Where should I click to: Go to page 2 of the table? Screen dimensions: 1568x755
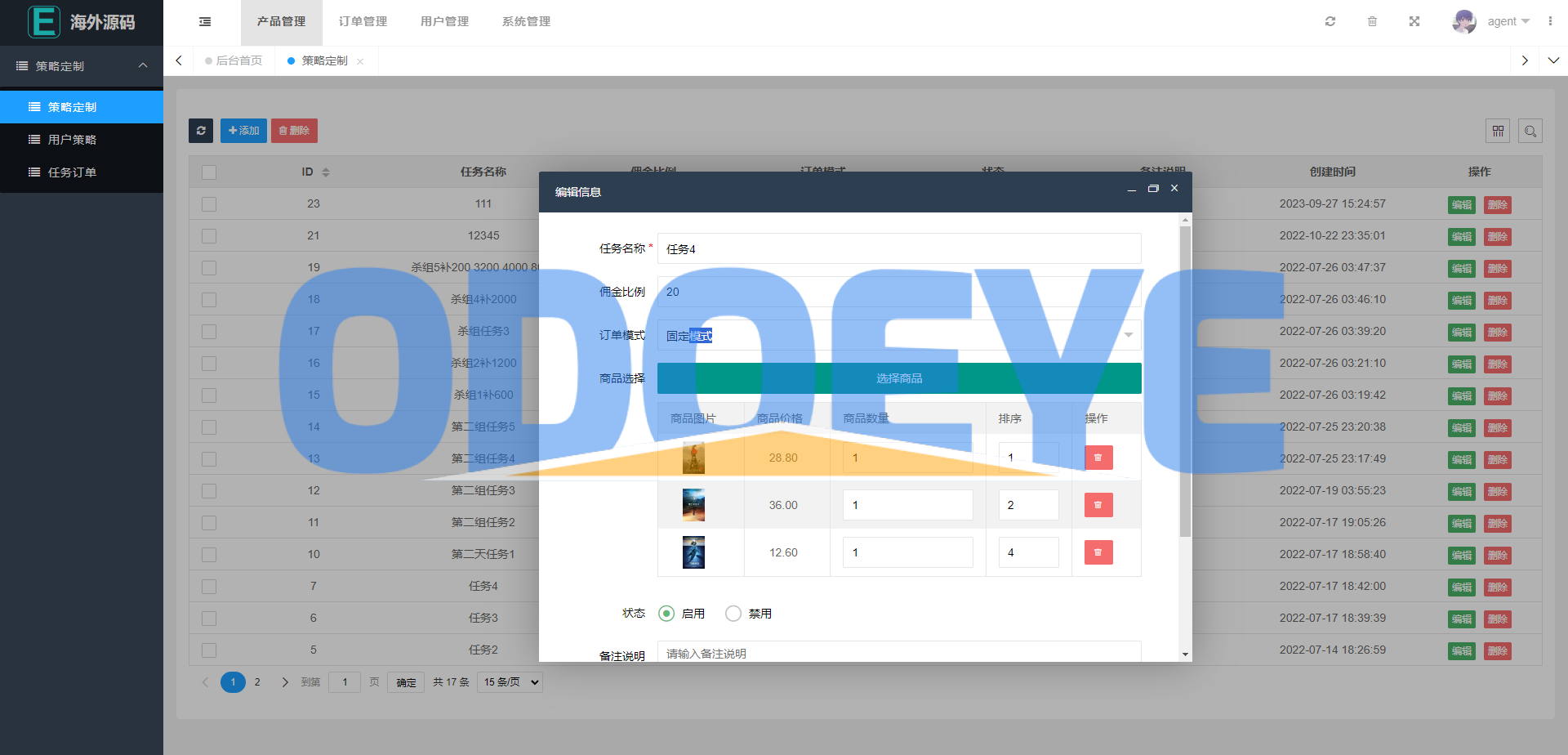pos(257,682)
